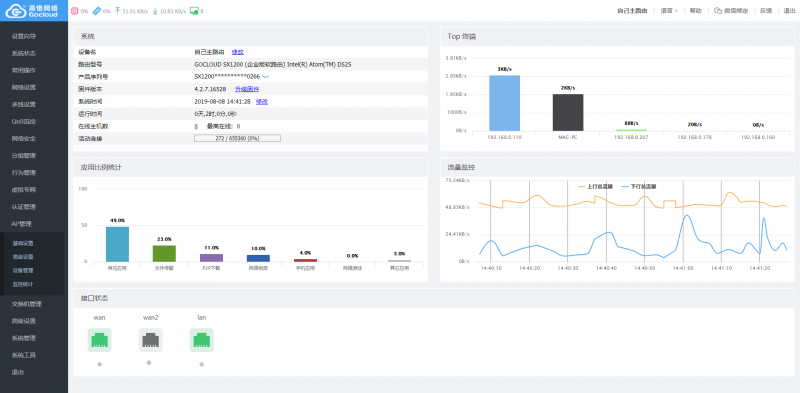Click the WeChat binding icon
The width and height of the screenshot is (800, 393).
click(x=718, y=10)
